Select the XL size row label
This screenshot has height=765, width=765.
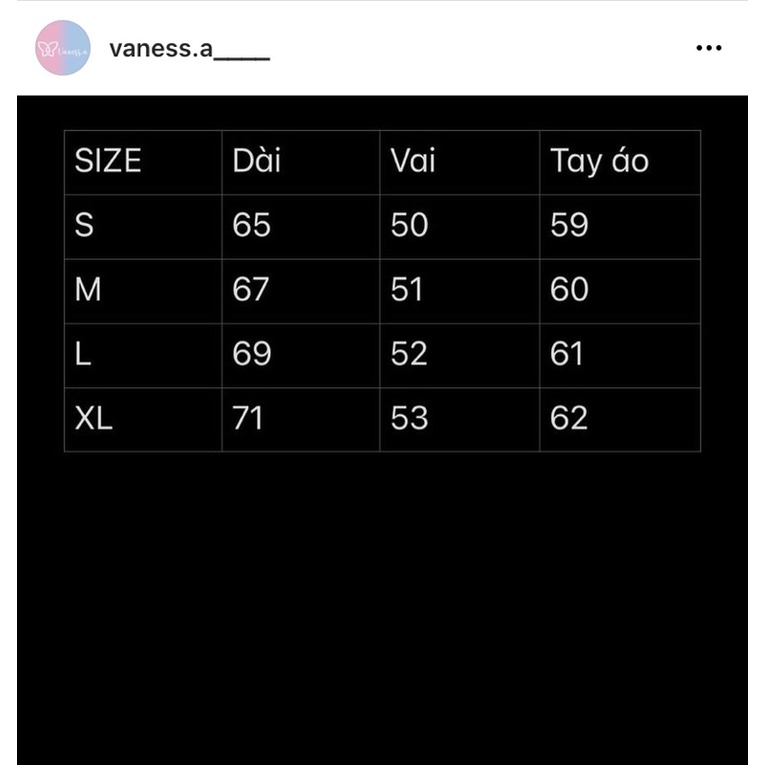pyautogui.click(x=143, y=420)
